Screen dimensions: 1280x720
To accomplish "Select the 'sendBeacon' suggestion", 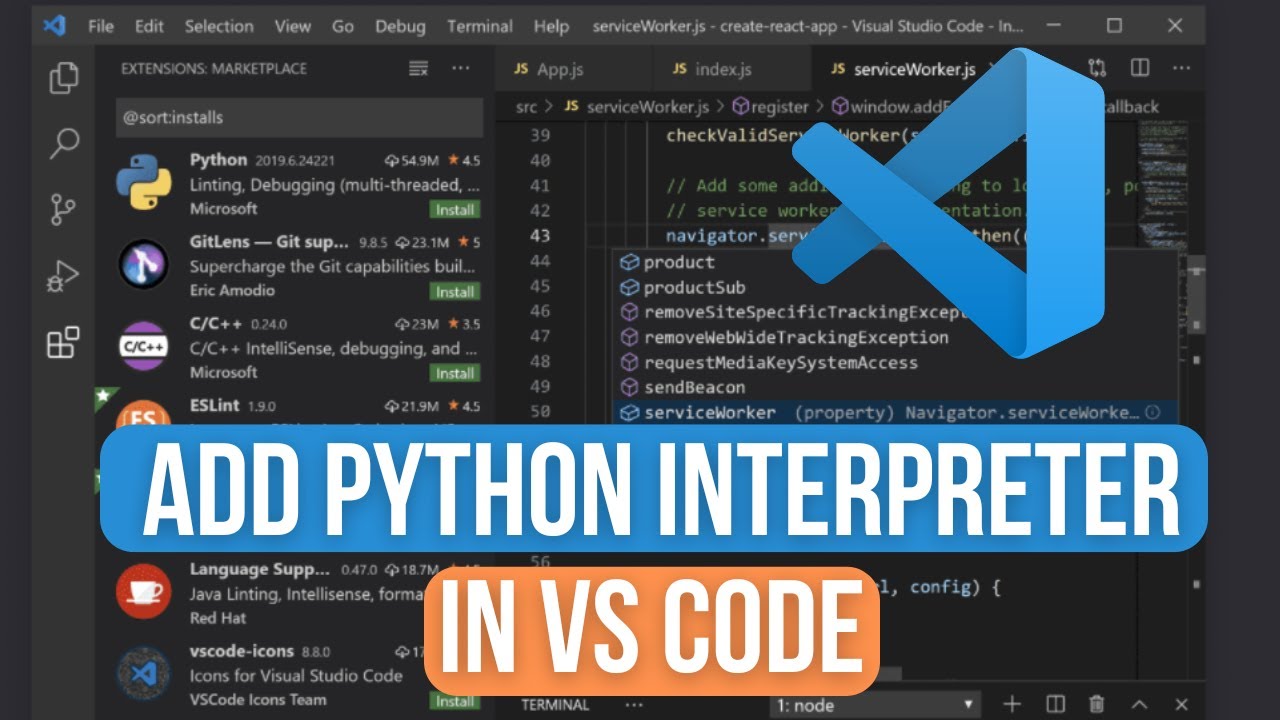I will pos(895,387).
